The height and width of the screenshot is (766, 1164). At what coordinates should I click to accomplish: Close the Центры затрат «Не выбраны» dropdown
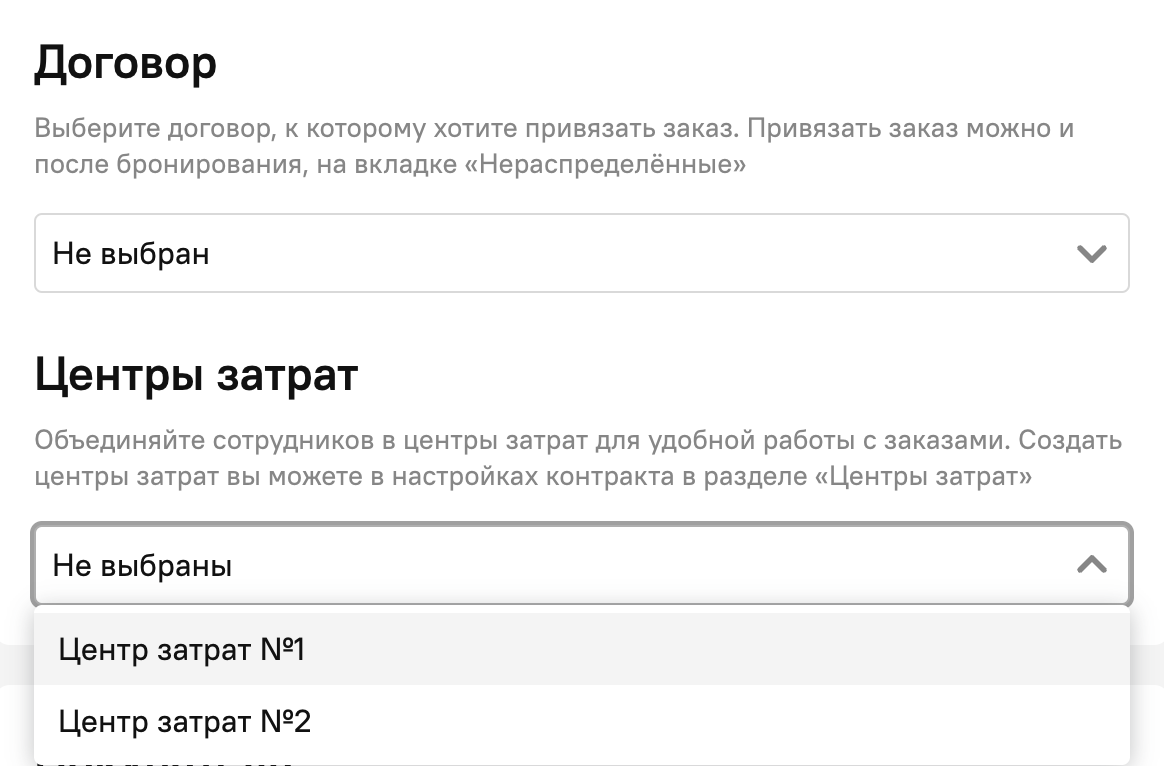click(580, 566)
